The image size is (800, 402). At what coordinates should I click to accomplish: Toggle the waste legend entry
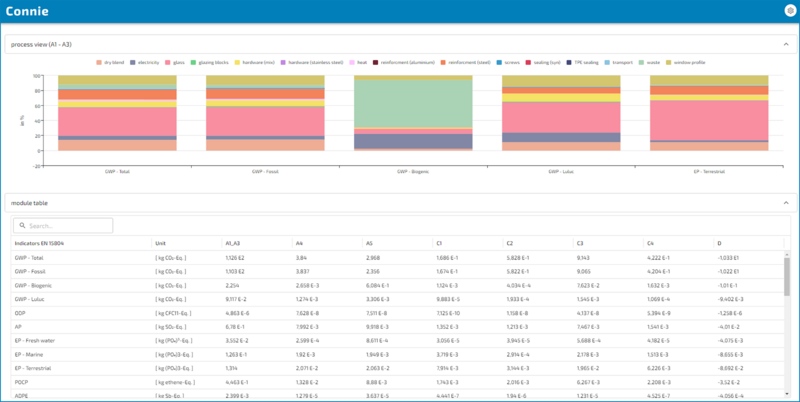tap(646, 62)
